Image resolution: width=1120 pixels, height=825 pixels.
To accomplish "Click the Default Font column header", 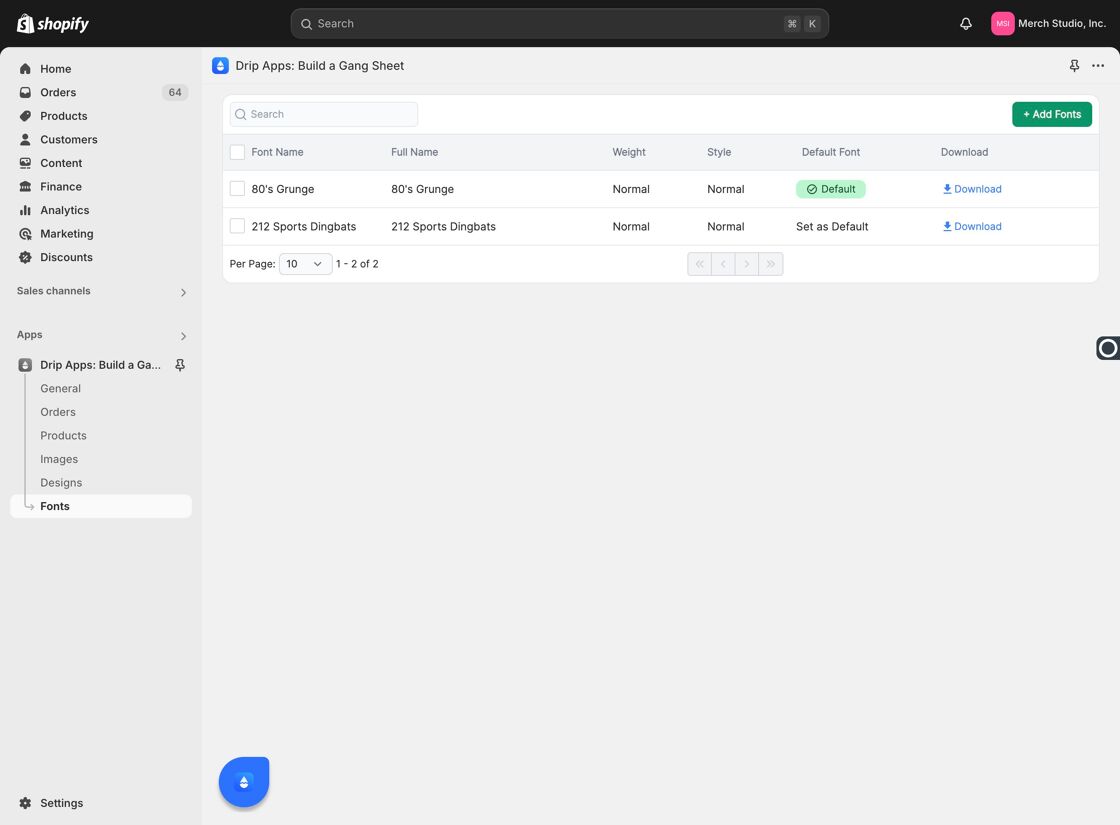I will coord(831,152).
